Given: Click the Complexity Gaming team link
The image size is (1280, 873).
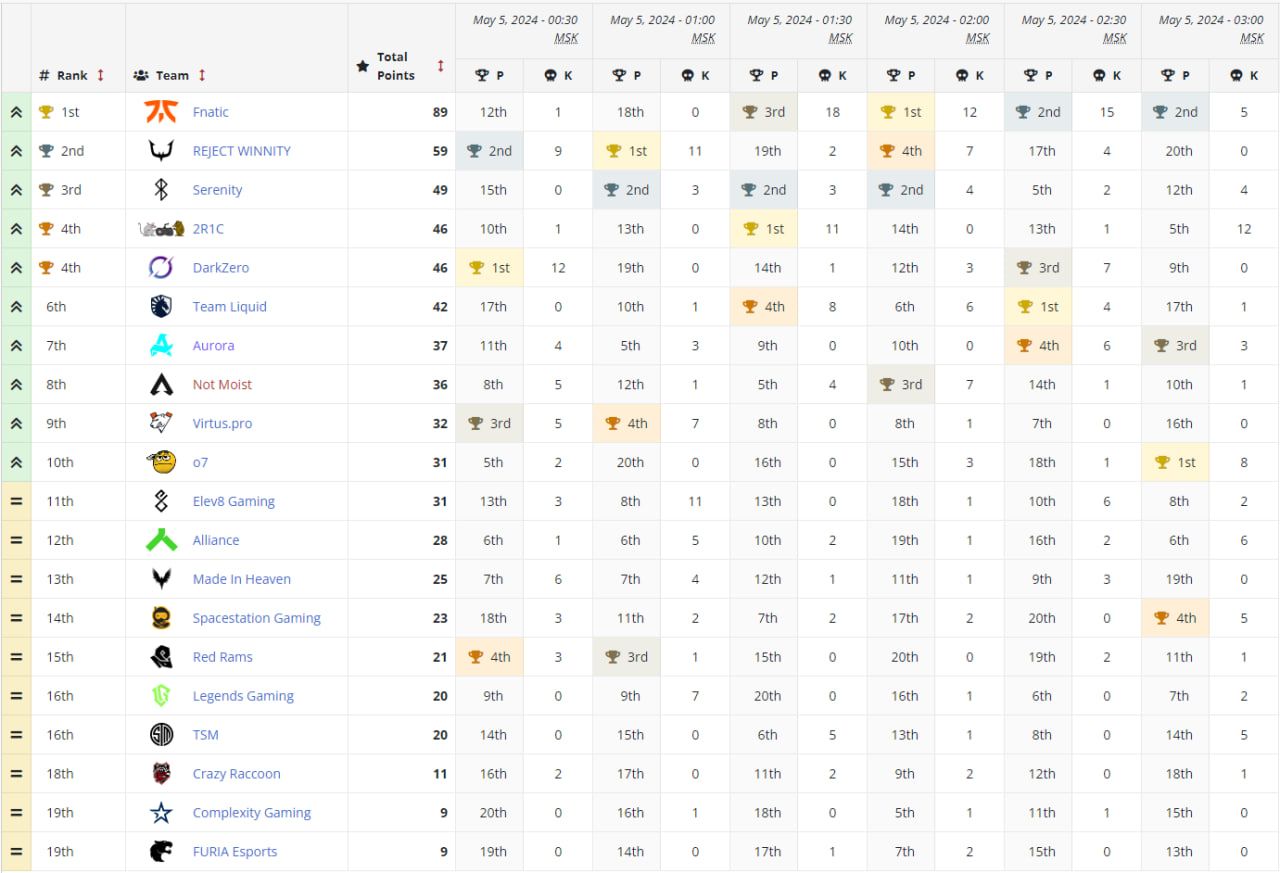Looking at the screenshot, I should point(252,813).
